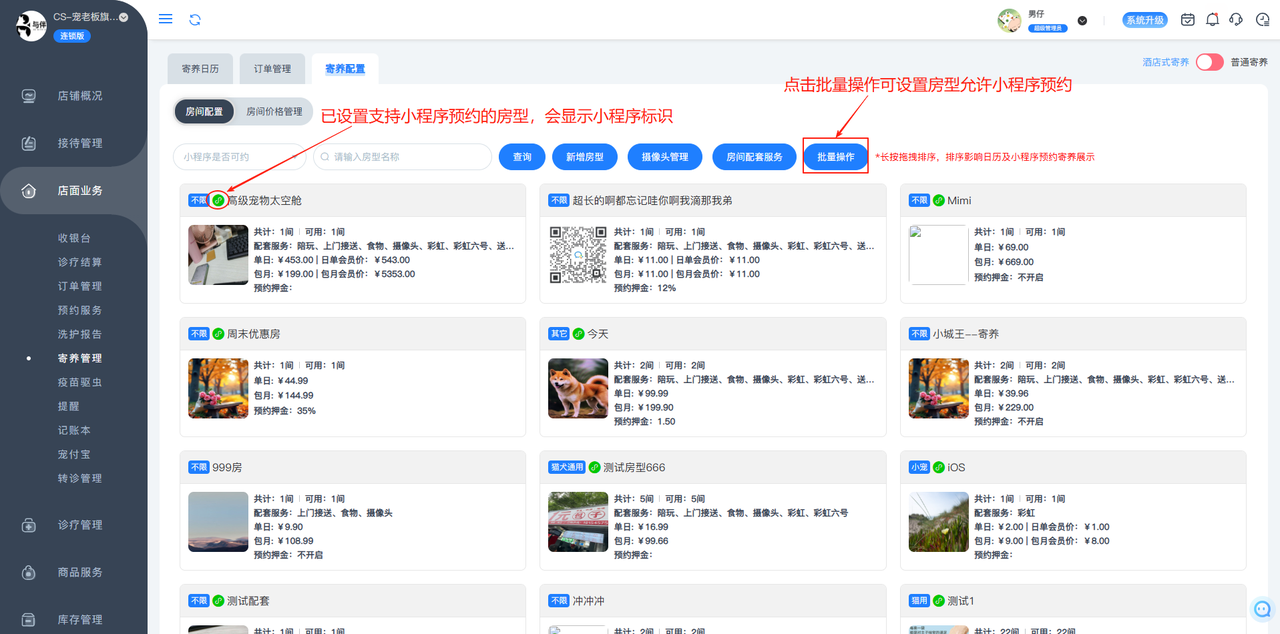Switch to the 订单管理 tab
The width and height of the screenshot is (1280, 634).
pyautogui.click(x=272, y=69)
